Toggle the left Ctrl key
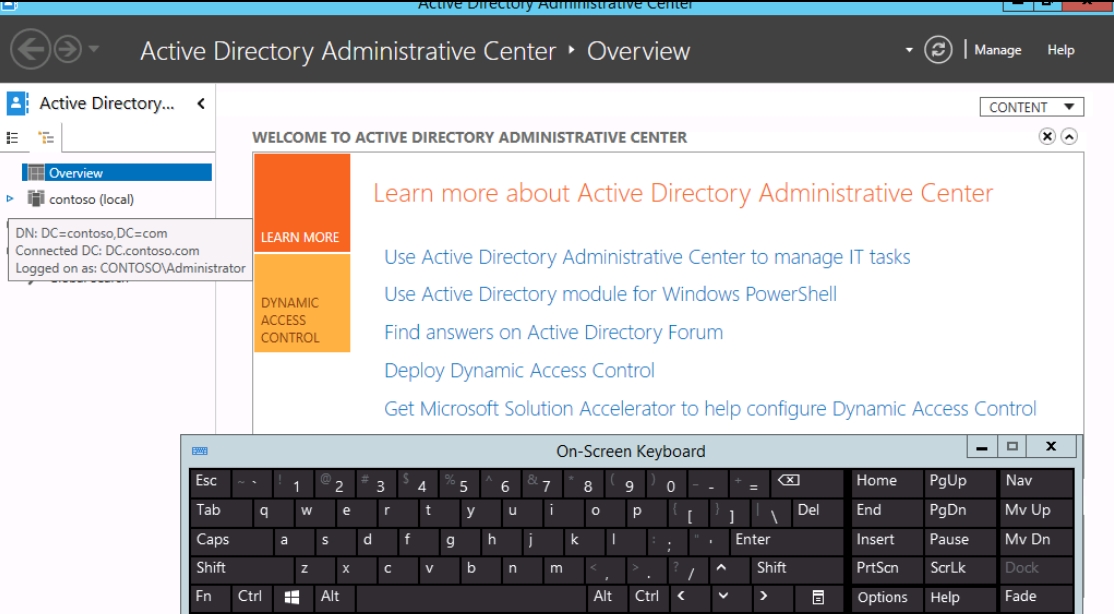 pos(252,598)
